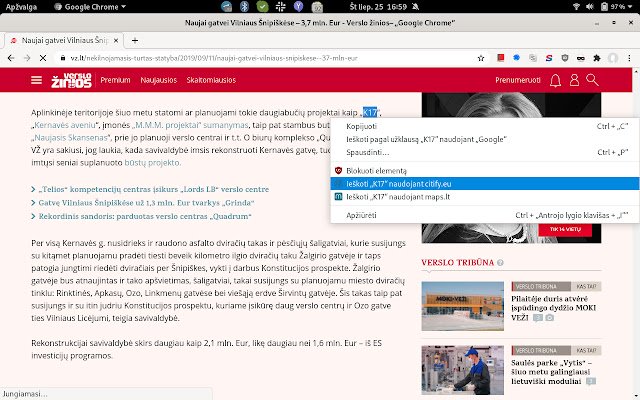Go back with the browser back arrow
This screenshot has width=640, height=400.
[x=11, y=58]
